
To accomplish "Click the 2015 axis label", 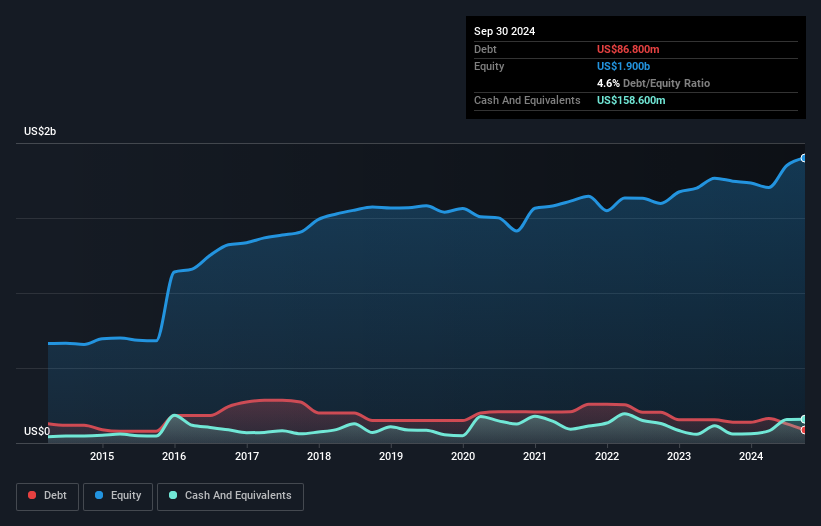I will 102,456.
